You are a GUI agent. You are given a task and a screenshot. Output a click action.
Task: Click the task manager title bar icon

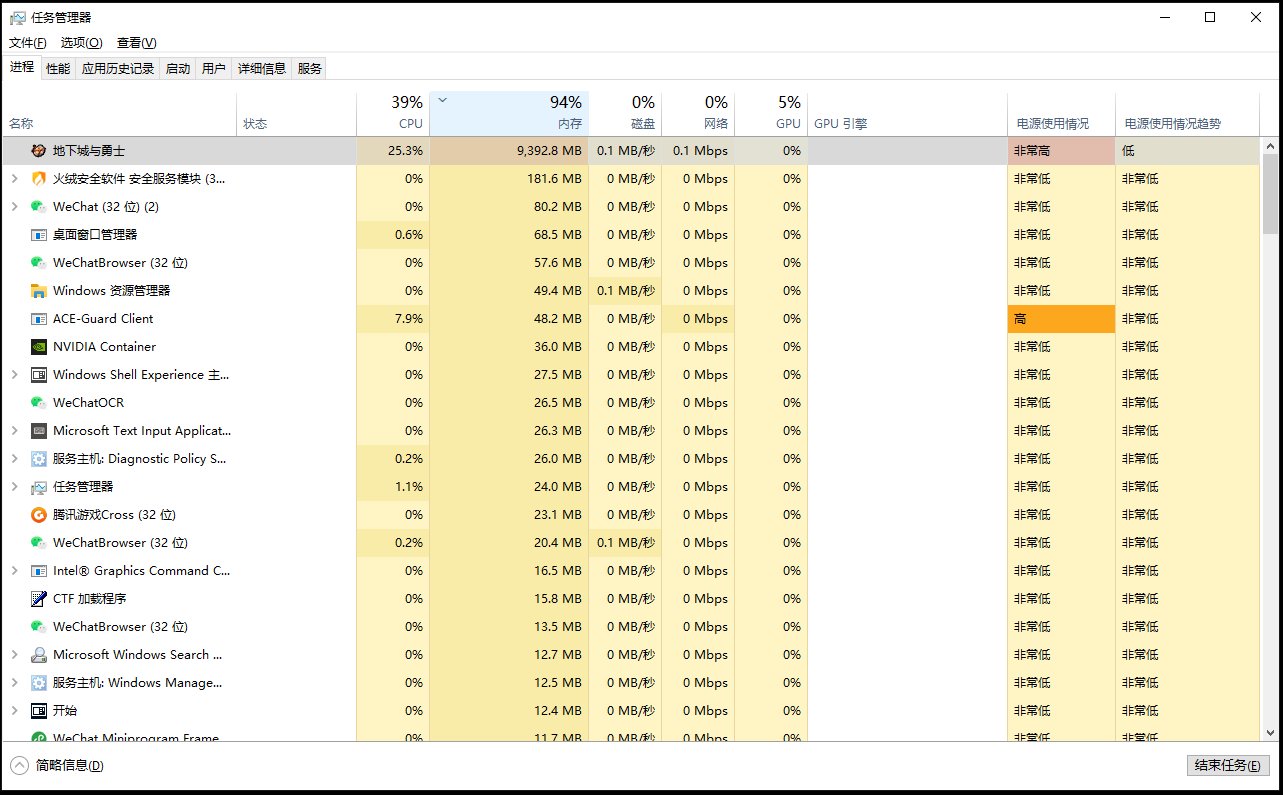coord(18,17)
